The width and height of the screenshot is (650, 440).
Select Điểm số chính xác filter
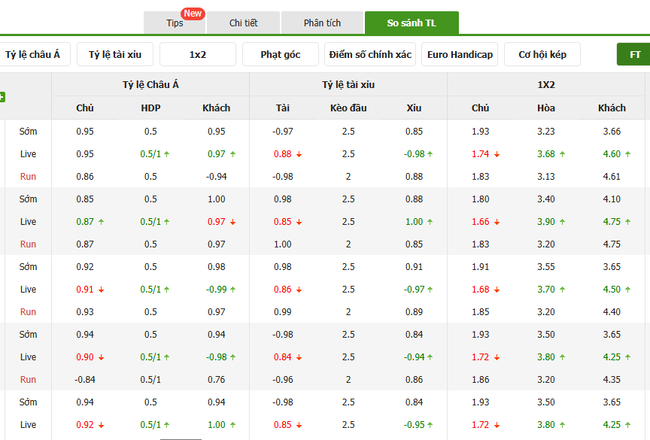click(x=369, y=54)
